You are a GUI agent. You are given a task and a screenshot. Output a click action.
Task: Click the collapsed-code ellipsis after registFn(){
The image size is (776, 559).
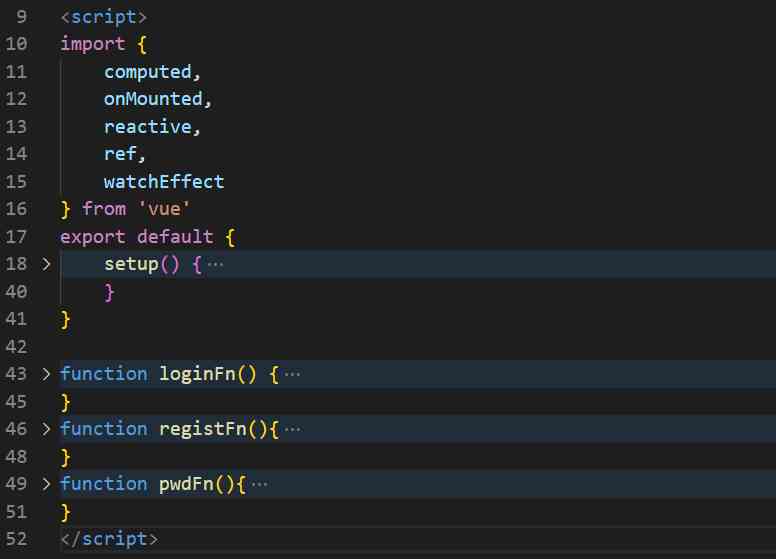pyautogui.click(x=292, y=429)
